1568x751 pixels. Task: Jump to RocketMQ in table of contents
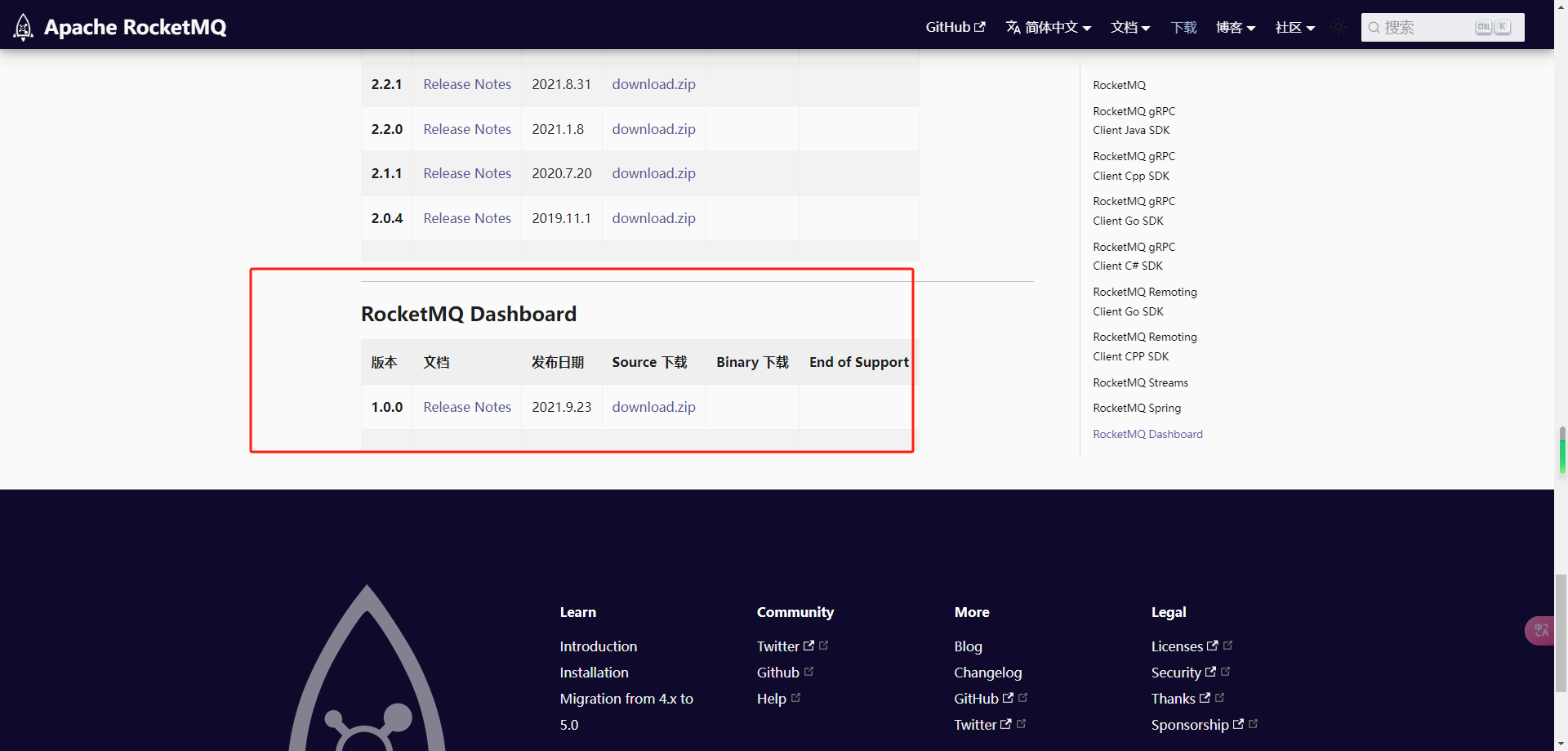click(x=1120, y=85)
